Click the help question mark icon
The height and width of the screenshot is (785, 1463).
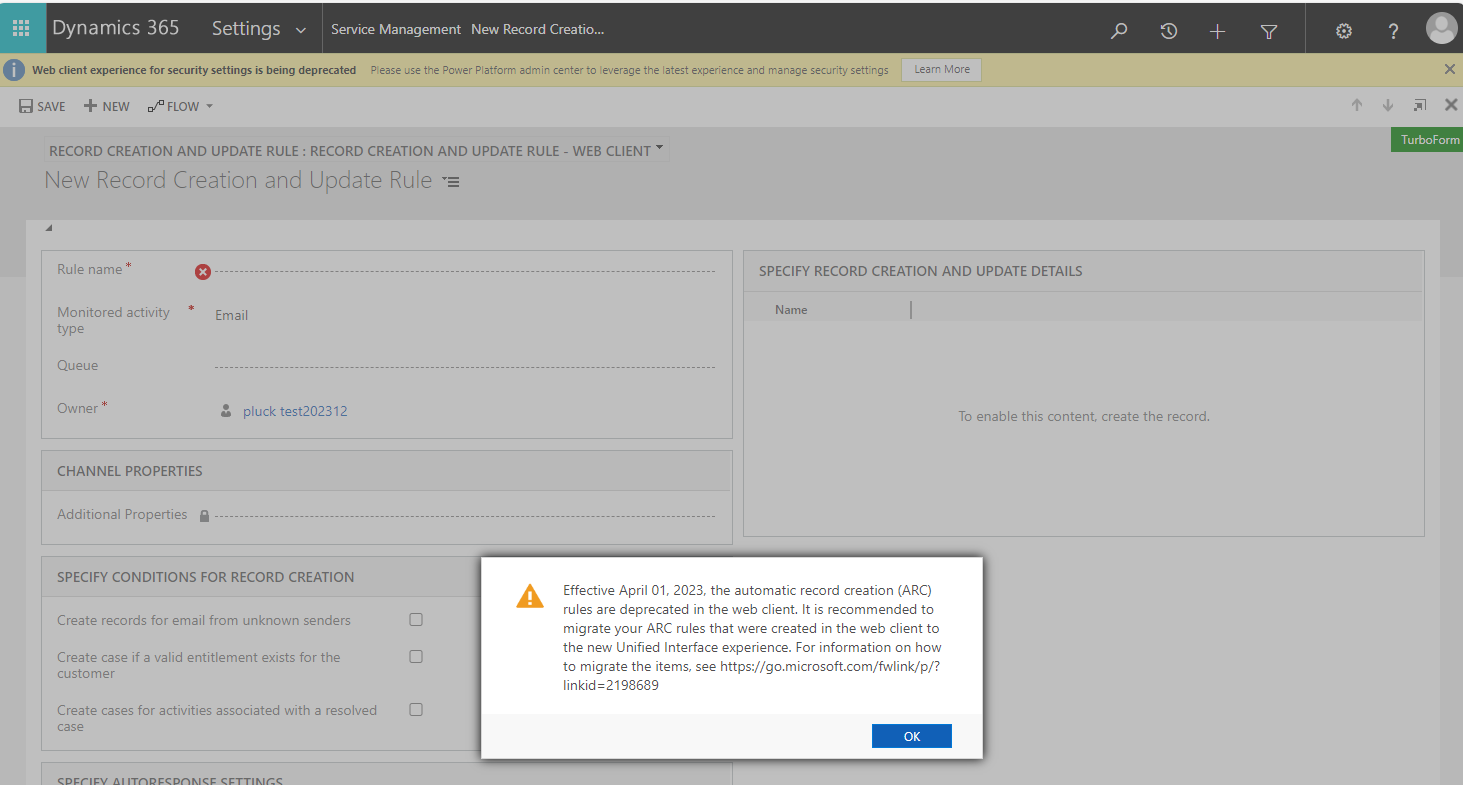(1393, 31)
